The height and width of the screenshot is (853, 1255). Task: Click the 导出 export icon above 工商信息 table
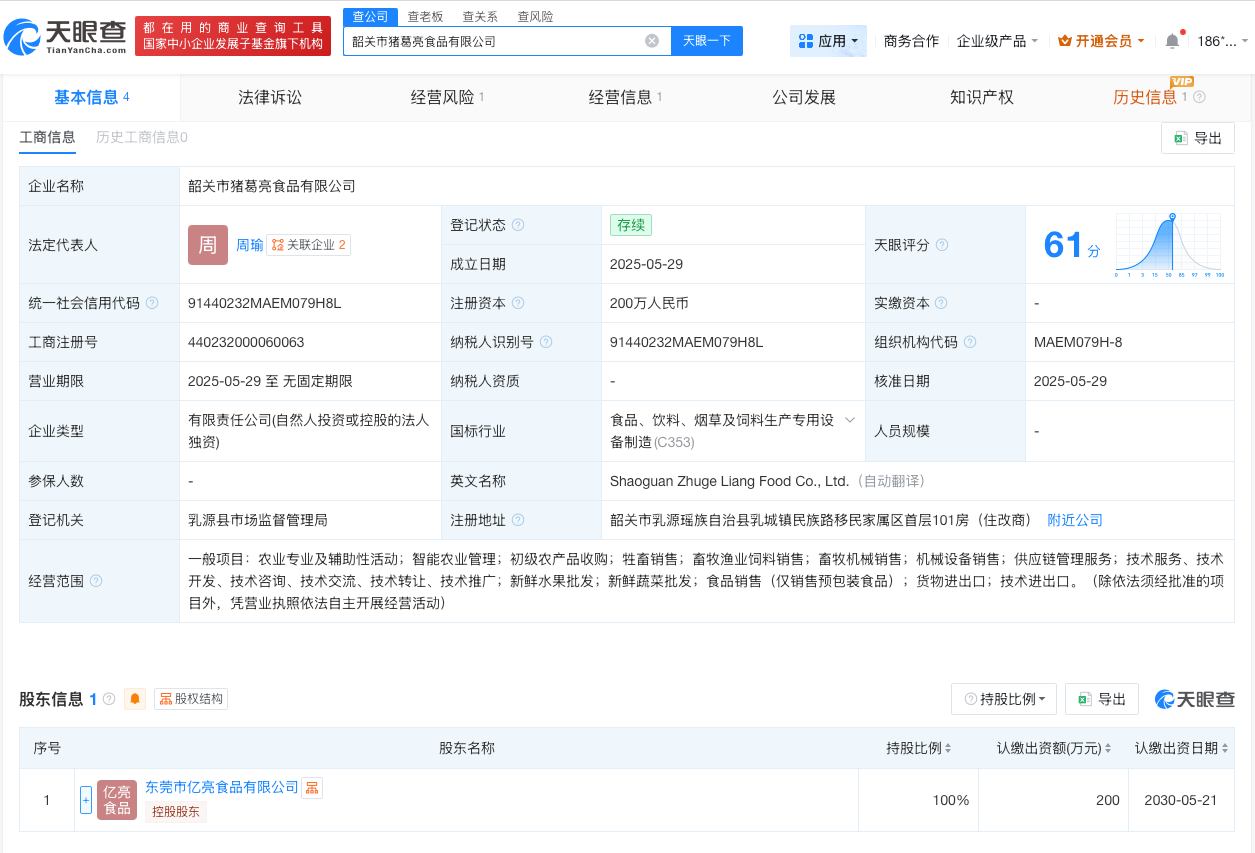[1197, 138]
